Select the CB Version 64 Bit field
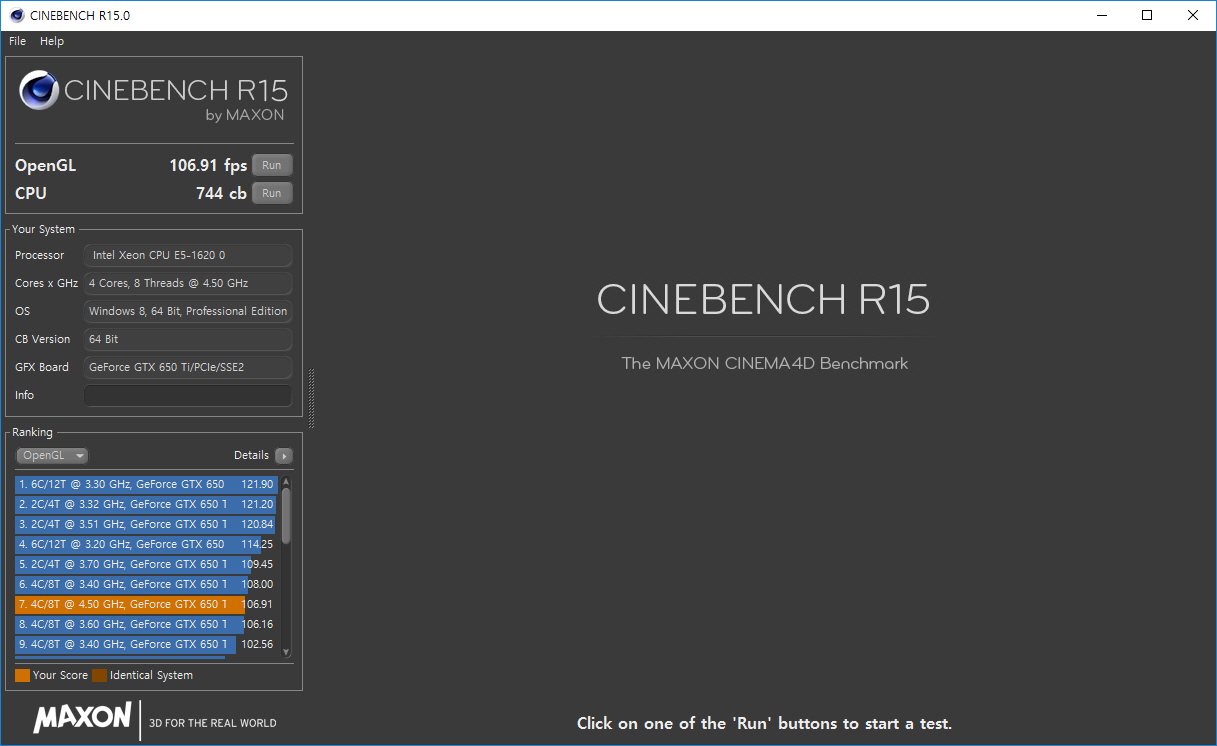The width and height of the screenshot is (1217, 746). pos(188,339)
